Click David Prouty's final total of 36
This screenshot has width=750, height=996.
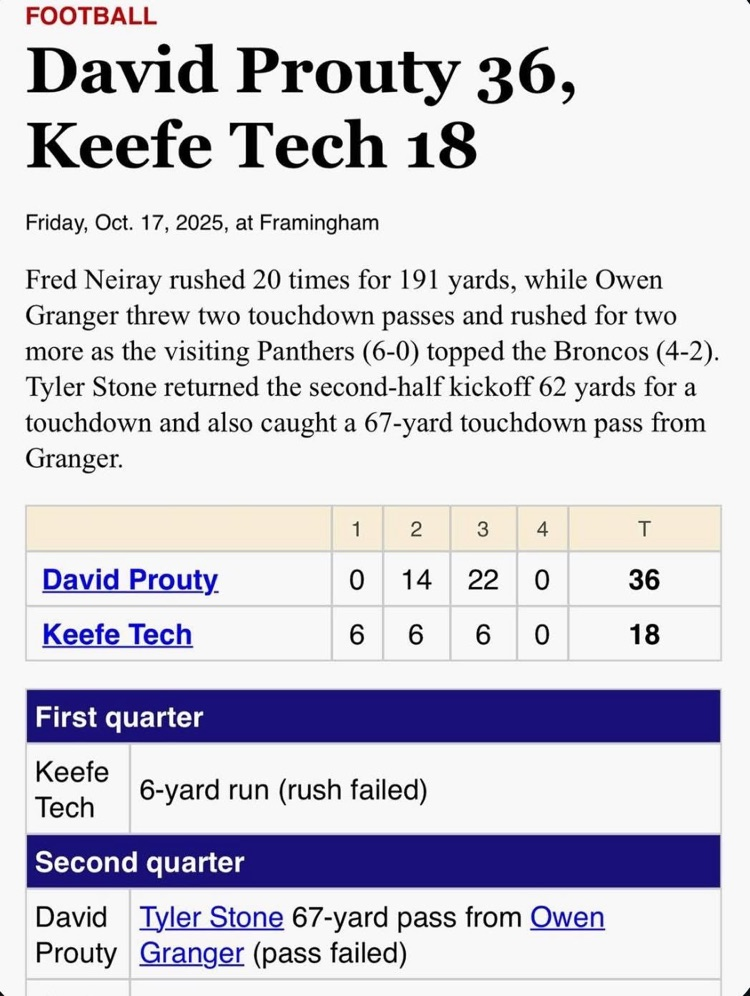tap(644, 580)
